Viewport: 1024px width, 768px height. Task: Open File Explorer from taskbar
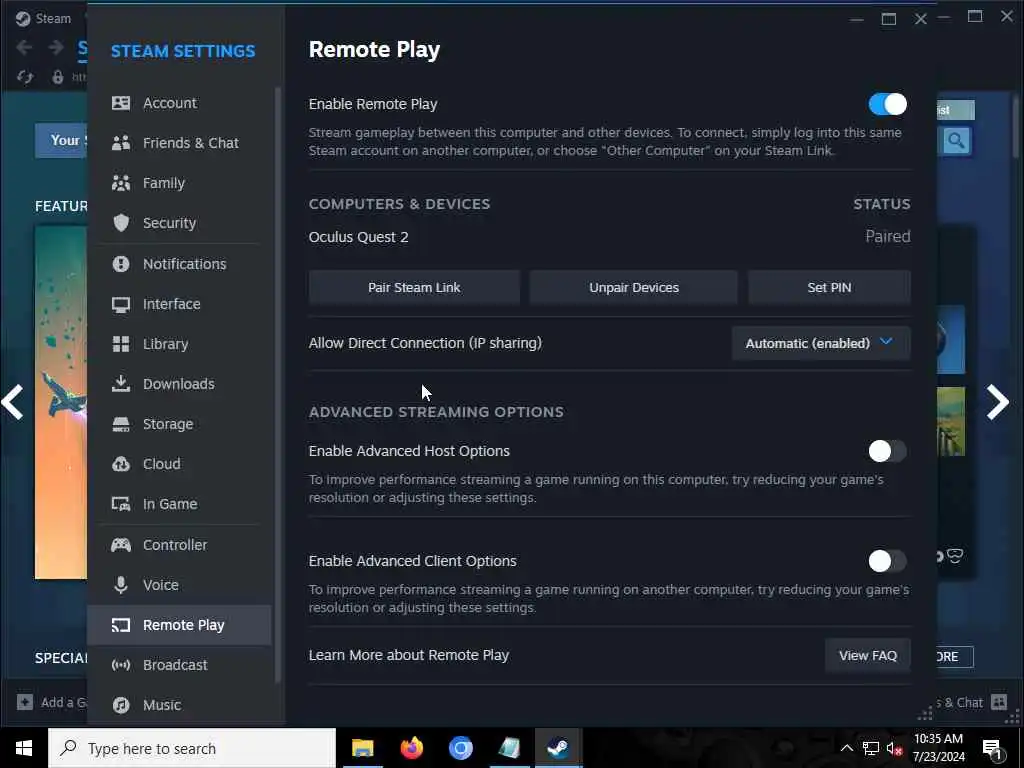click(x=362, y=748)
